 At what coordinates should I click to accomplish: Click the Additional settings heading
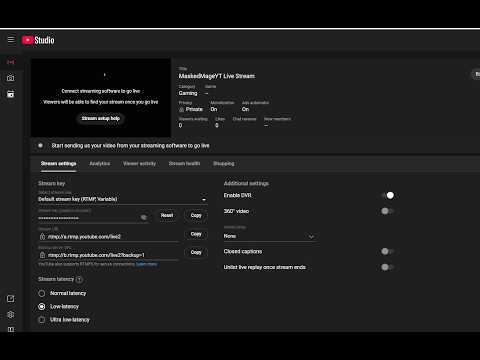(246, 183)
